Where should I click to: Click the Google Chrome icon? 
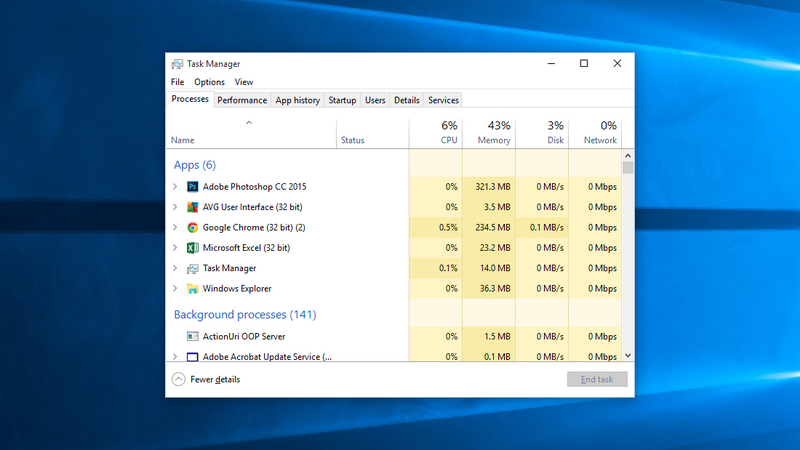click(x=192, y=228)
